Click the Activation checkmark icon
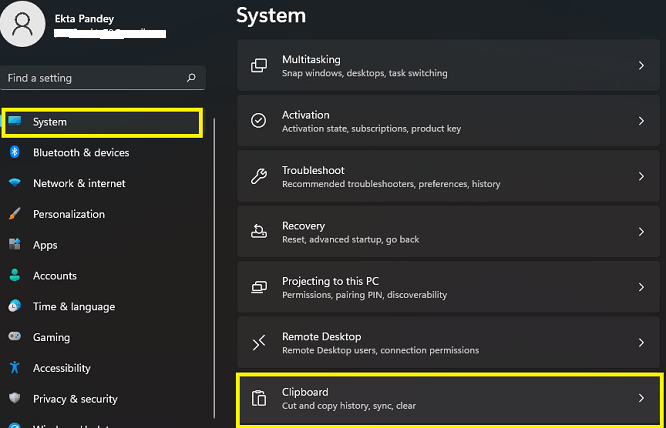The width and height of the screenshot is (666, 428). point(259,121)
